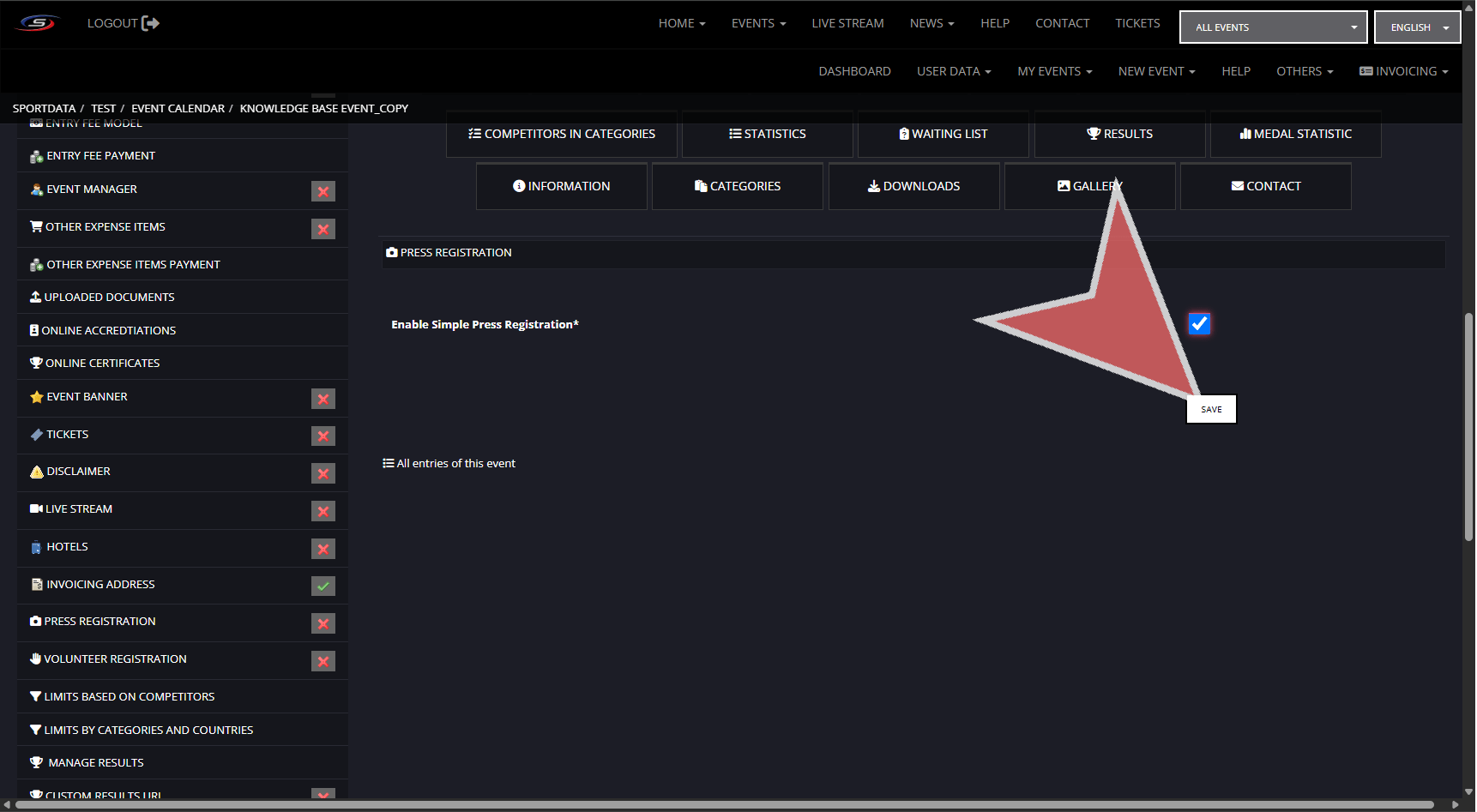The image size is (1477, 812).
Task: Click the video camera icon beside Live Stream
Action: 36,509
